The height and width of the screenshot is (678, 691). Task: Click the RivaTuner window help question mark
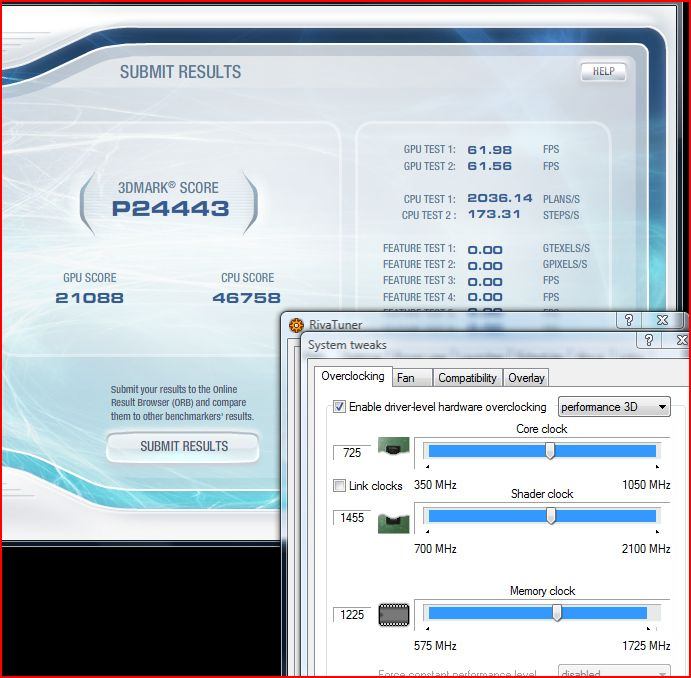click(x=629, y=320)
